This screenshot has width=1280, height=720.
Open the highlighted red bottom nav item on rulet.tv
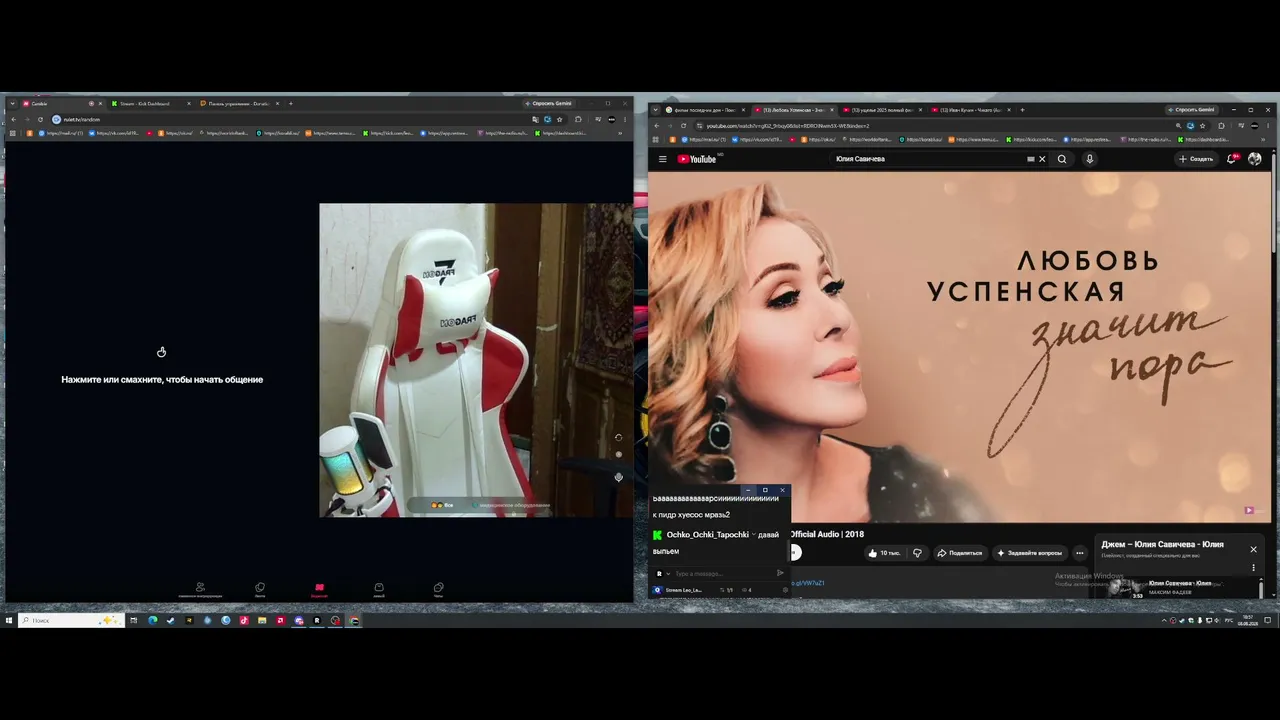point(319,590)
